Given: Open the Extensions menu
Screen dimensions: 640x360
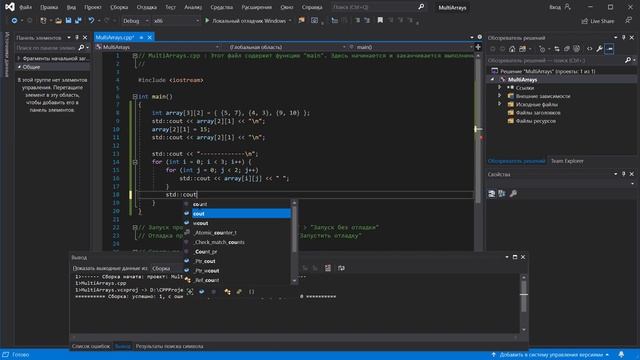Looking at the screenshot, I should pyautogui.click(x=256, y=7).
